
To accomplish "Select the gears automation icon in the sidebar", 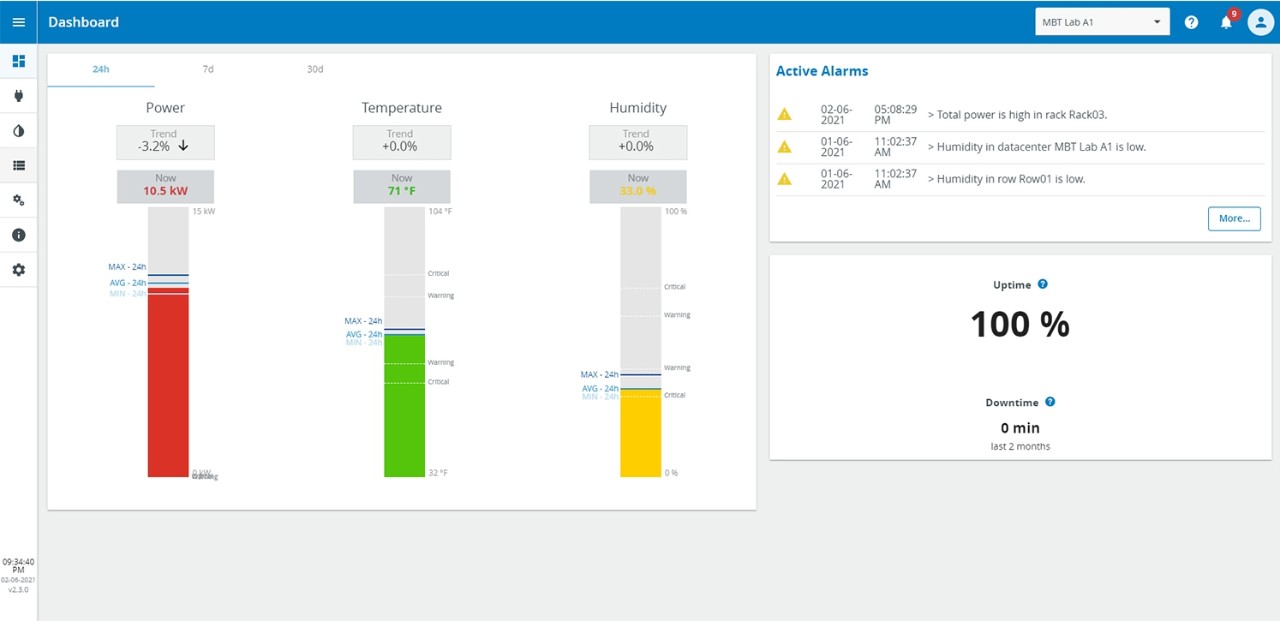I will pos(18,200).
